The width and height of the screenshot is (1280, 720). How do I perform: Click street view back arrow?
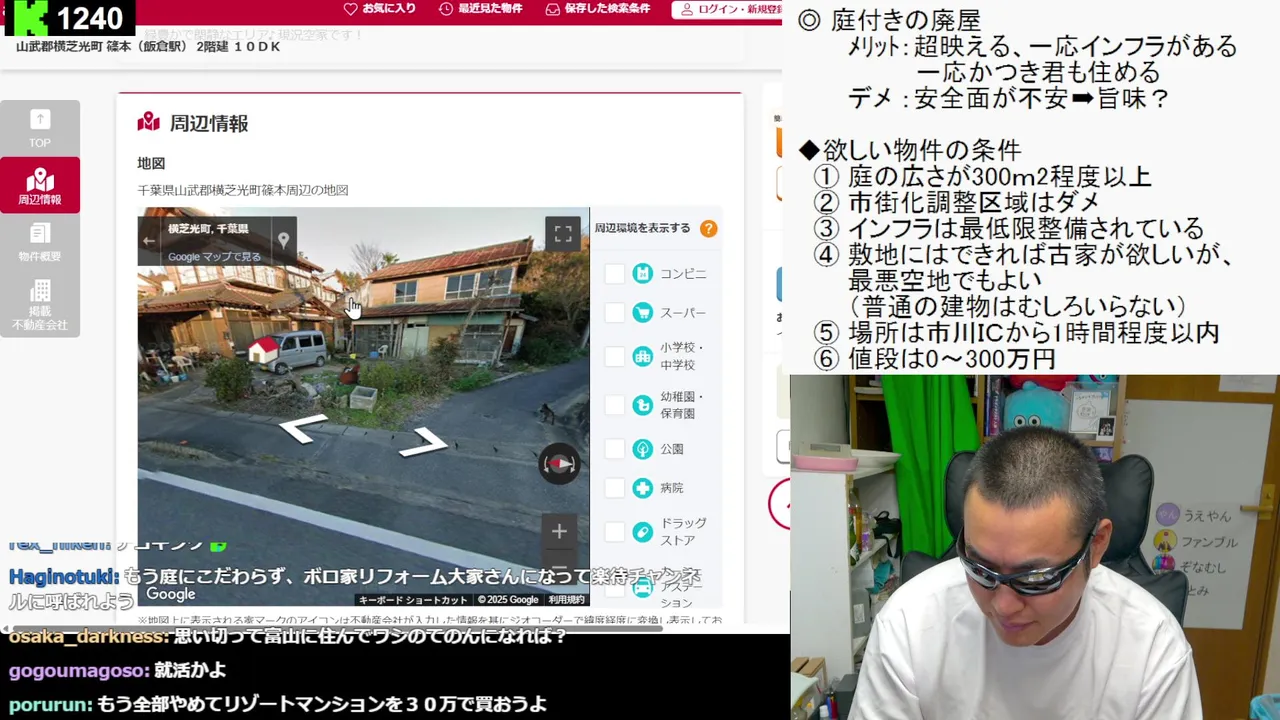click(x=149, y=240)
